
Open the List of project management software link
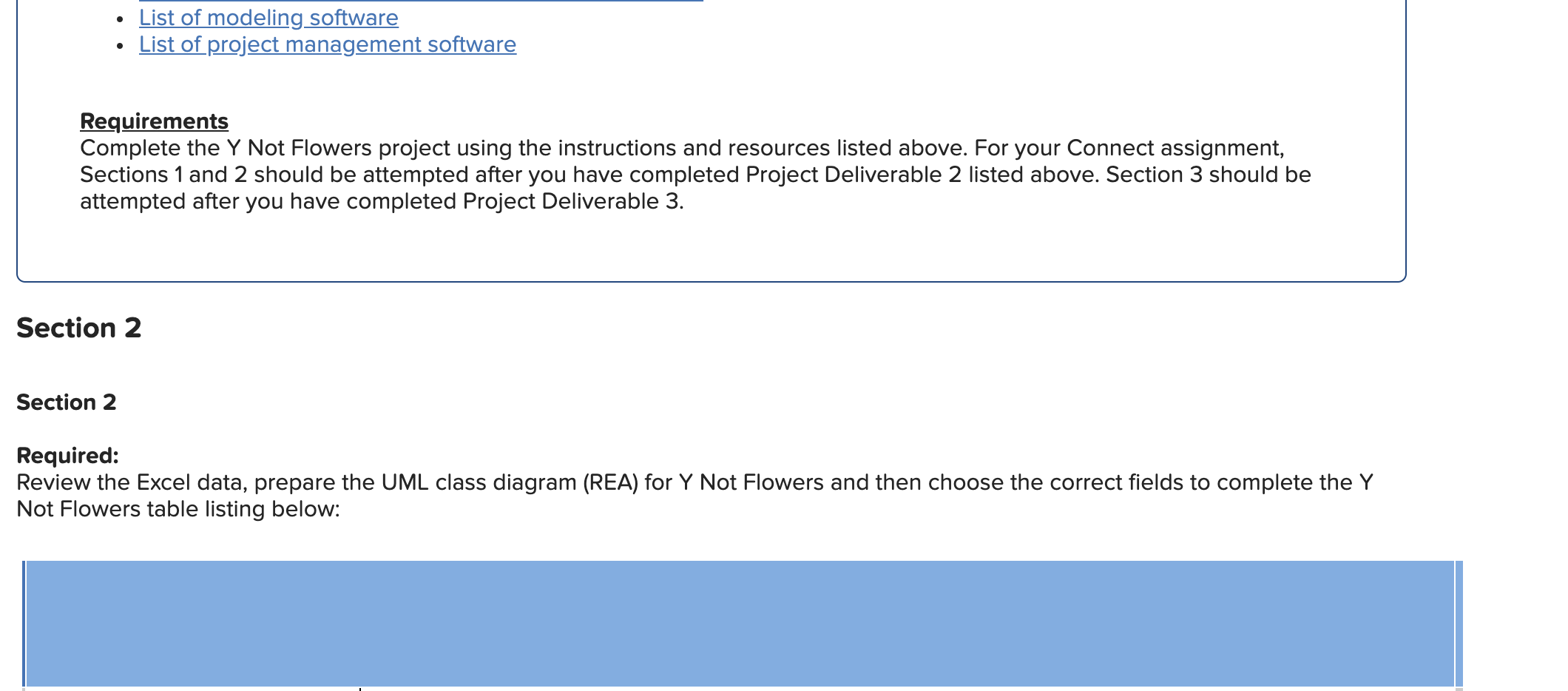pyautogui.click(x=327, y=44)
